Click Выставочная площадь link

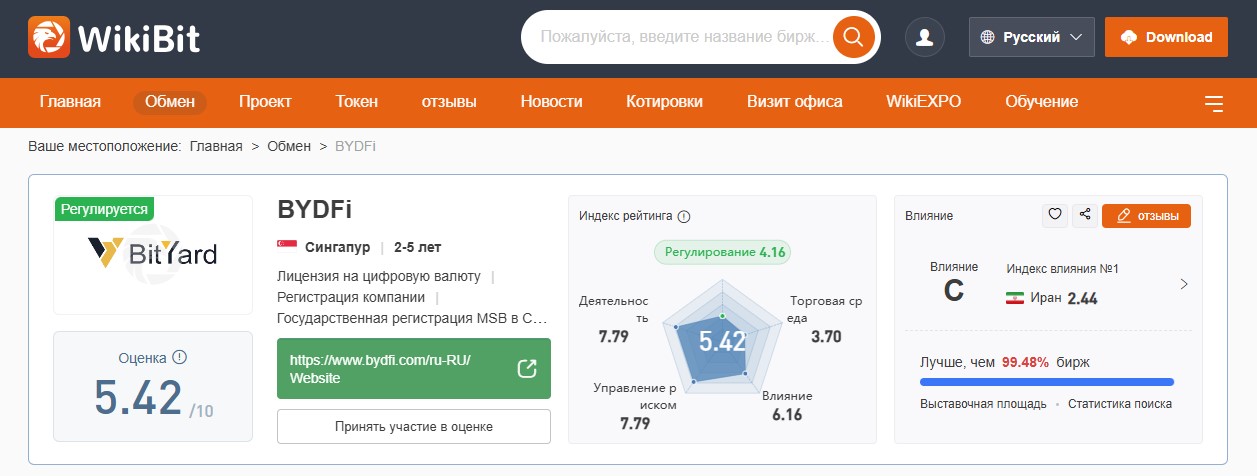983,404
